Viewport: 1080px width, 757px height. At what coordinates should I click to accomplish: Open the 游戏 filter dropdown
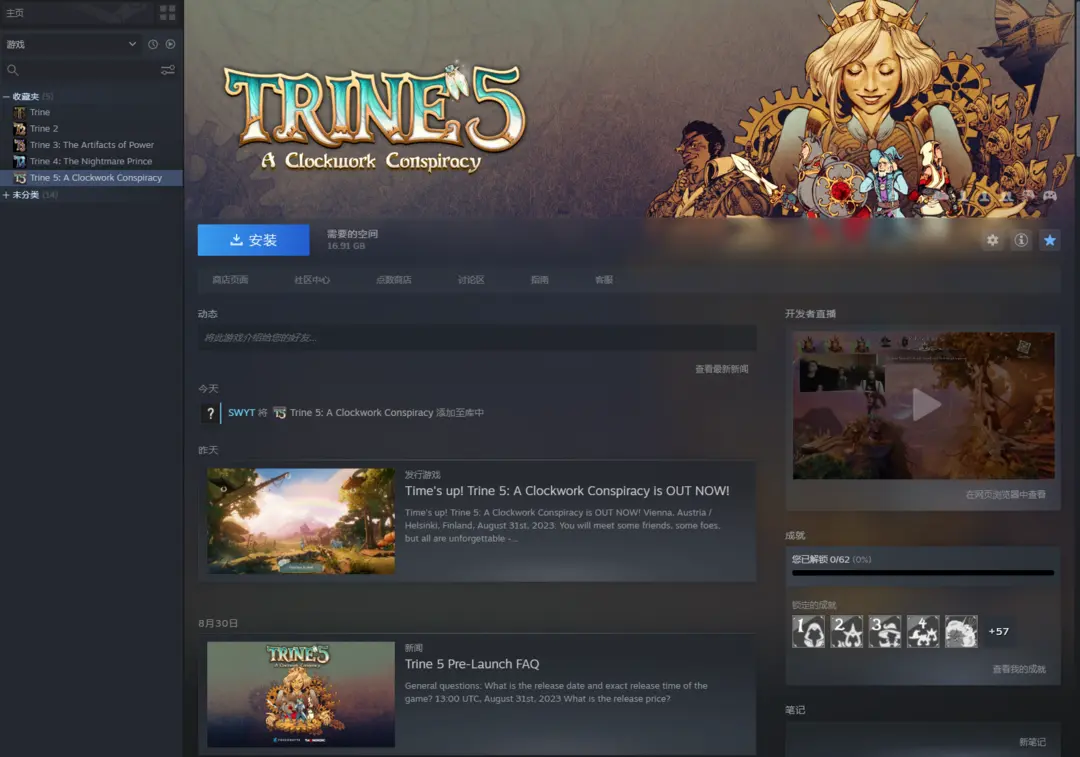71,44
